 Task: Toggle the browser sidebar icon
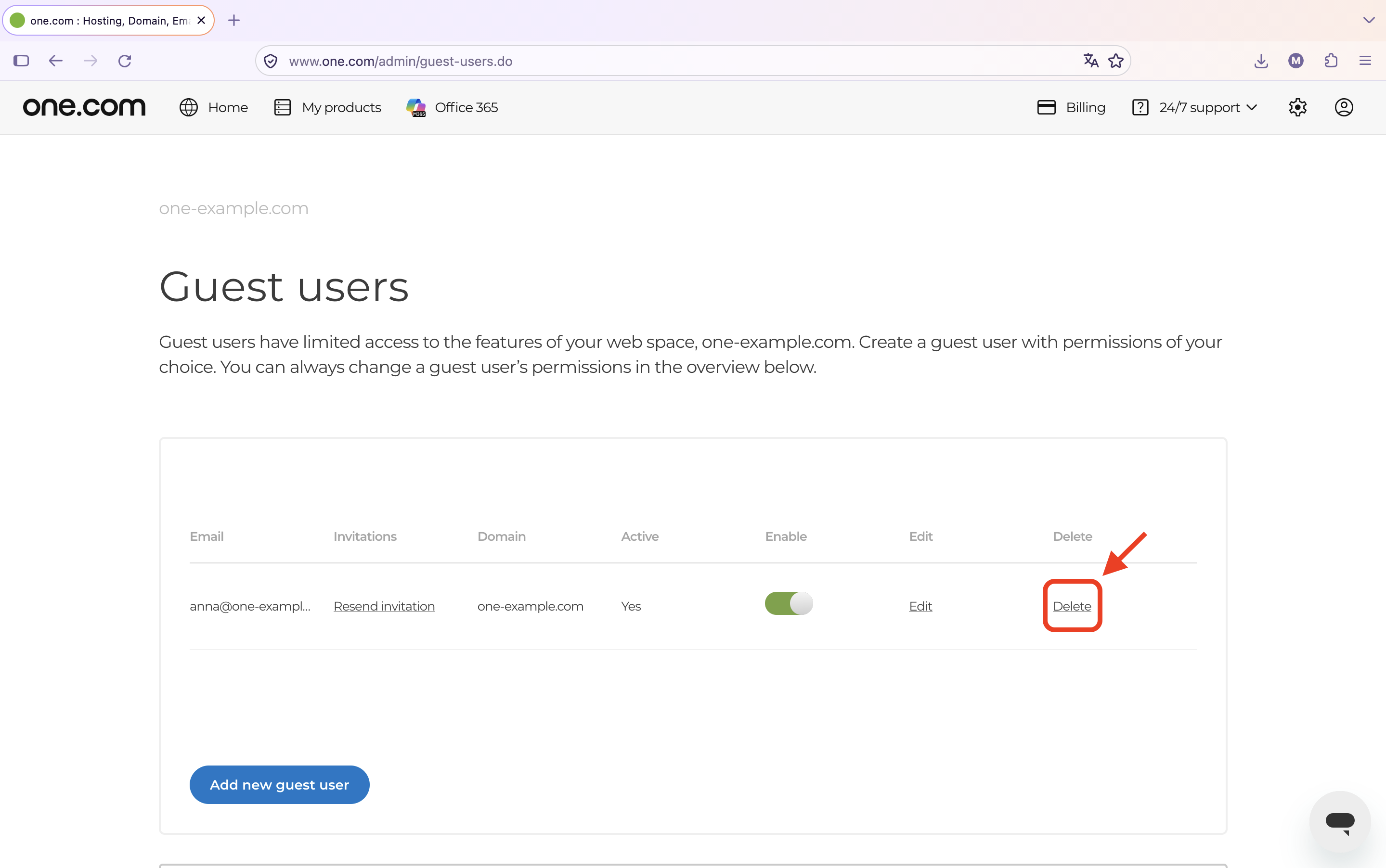pyautogui.click(x=21, y=61)
